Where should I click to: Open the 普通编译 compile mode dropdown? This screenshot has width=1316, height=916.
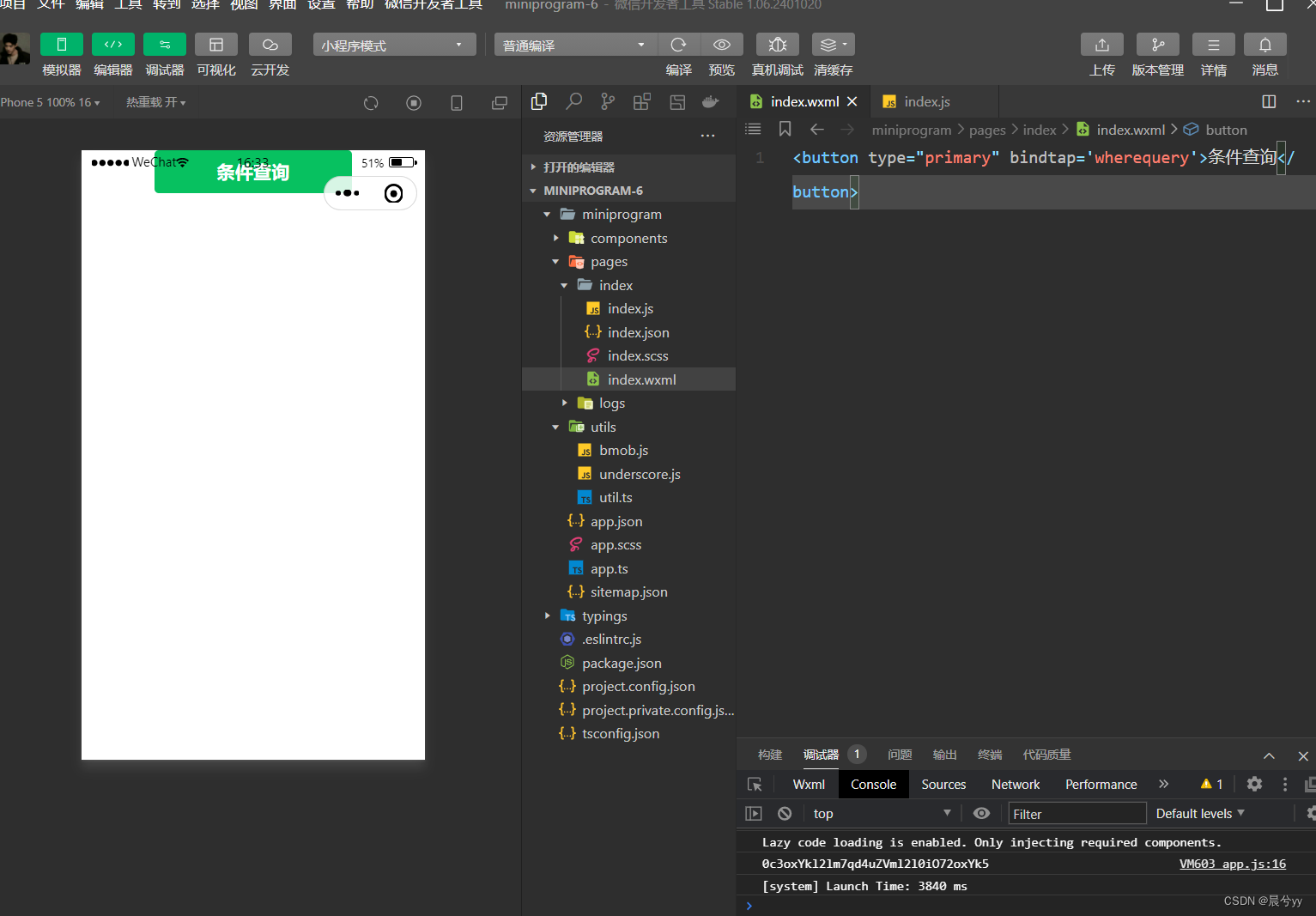point(575,45)
